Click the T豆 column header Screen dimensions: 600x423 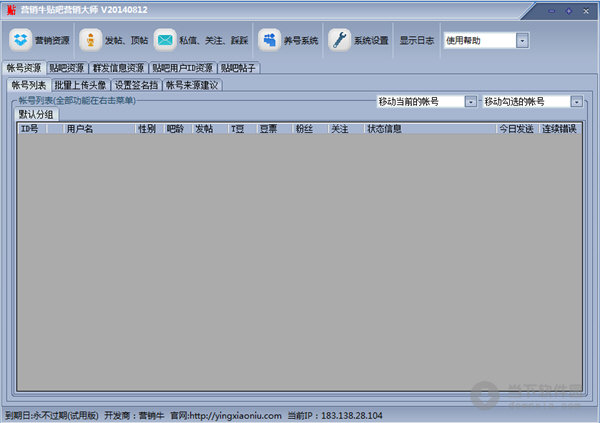(242, 129)
